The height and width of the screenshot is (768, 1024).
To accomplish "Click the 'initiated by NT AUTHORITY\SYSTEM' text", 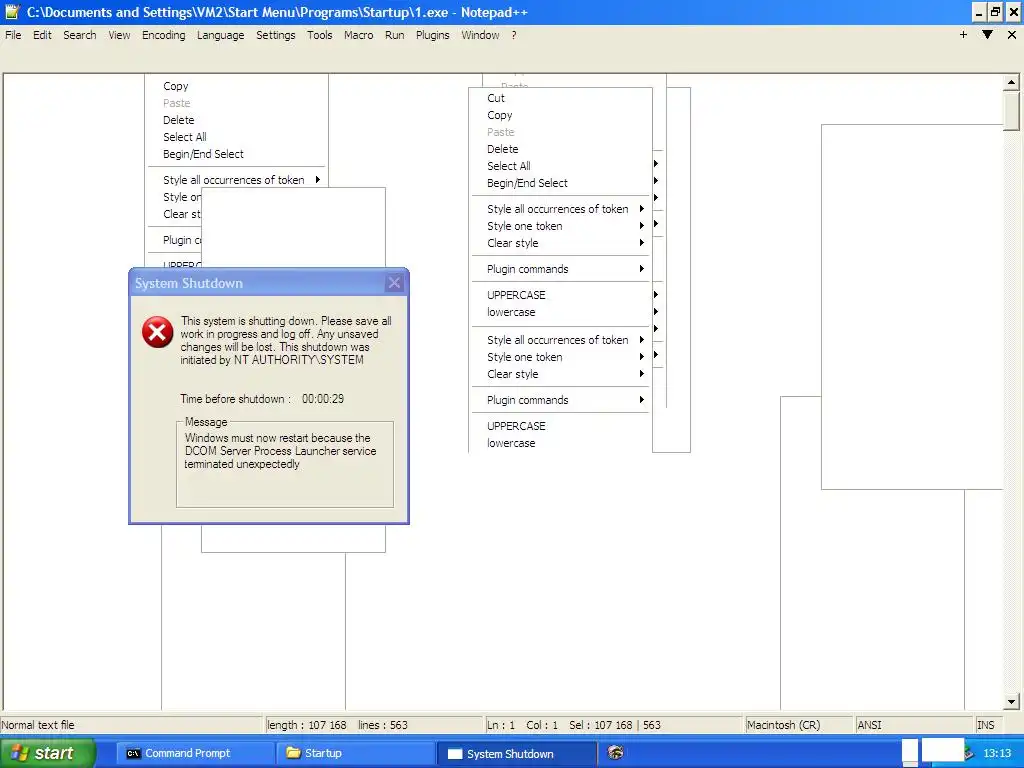I will click(x=272, y=360).
